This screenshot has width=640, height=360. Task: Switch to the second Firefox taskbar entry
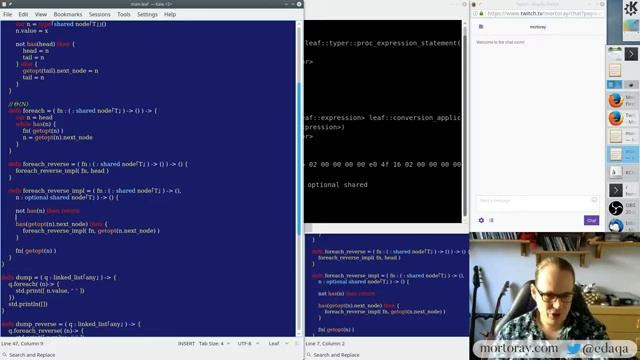[623, 118]
